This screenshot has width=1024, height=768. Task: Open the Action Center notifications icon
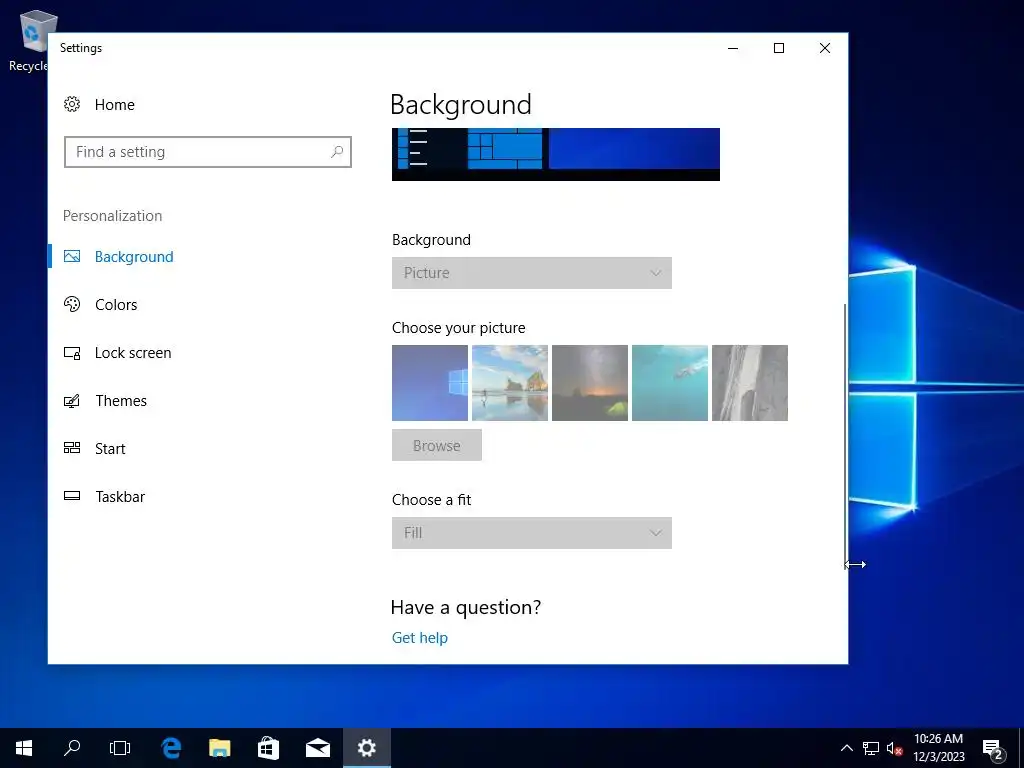(993, 749)
